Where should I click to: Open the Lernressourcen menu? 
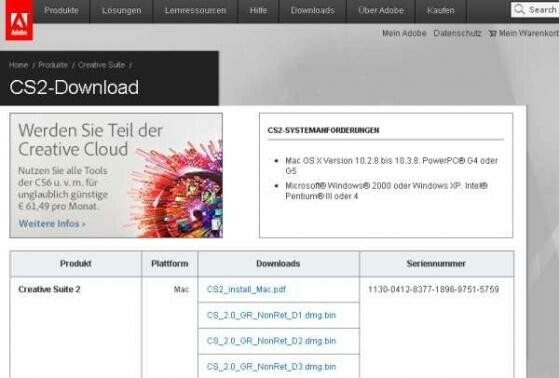click(x=195, y=11)
